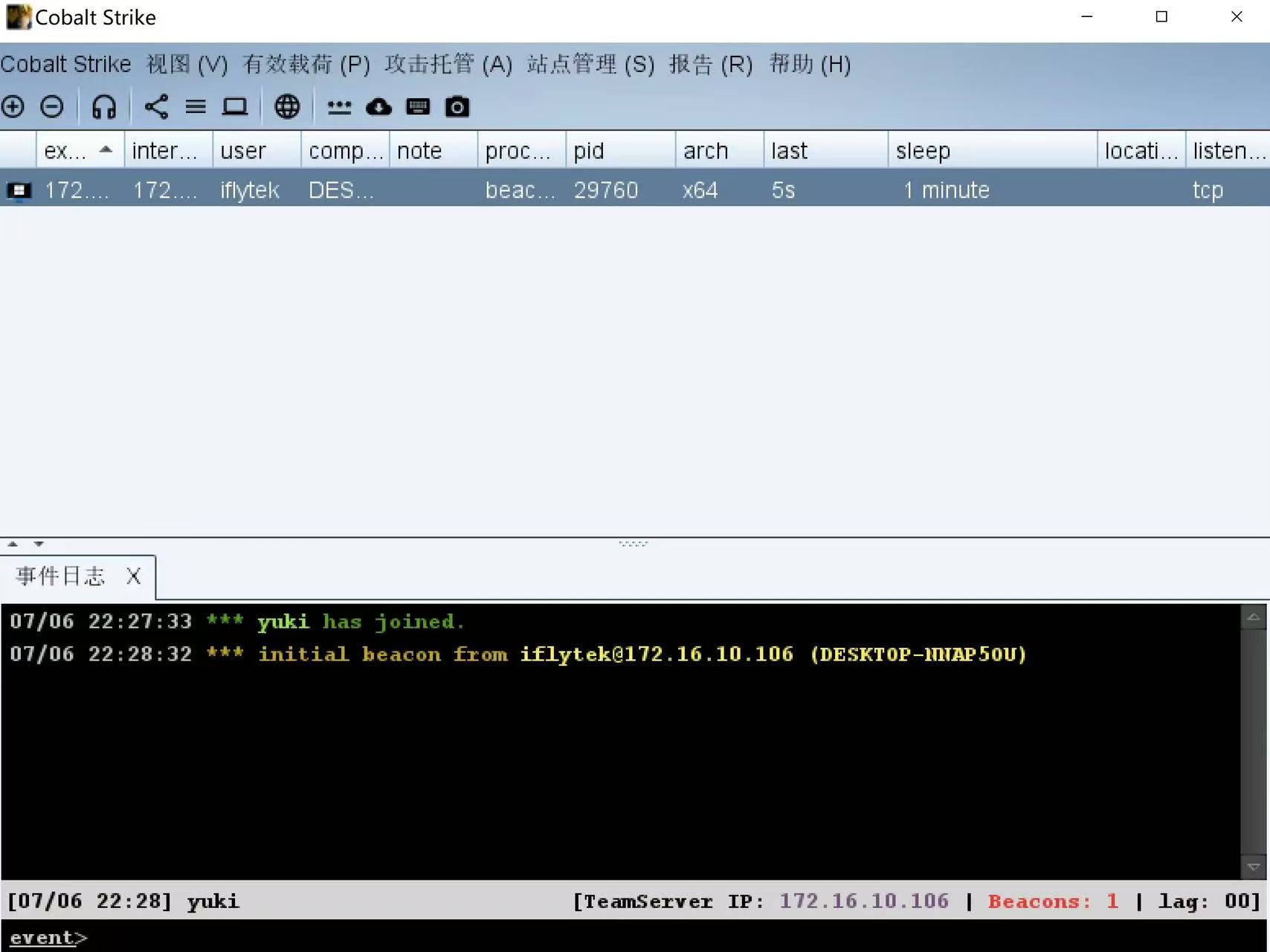The height and width of the screenshot is (952, 1270).
Task: Close the 事件日志 tab
Action: coord(134,576)
